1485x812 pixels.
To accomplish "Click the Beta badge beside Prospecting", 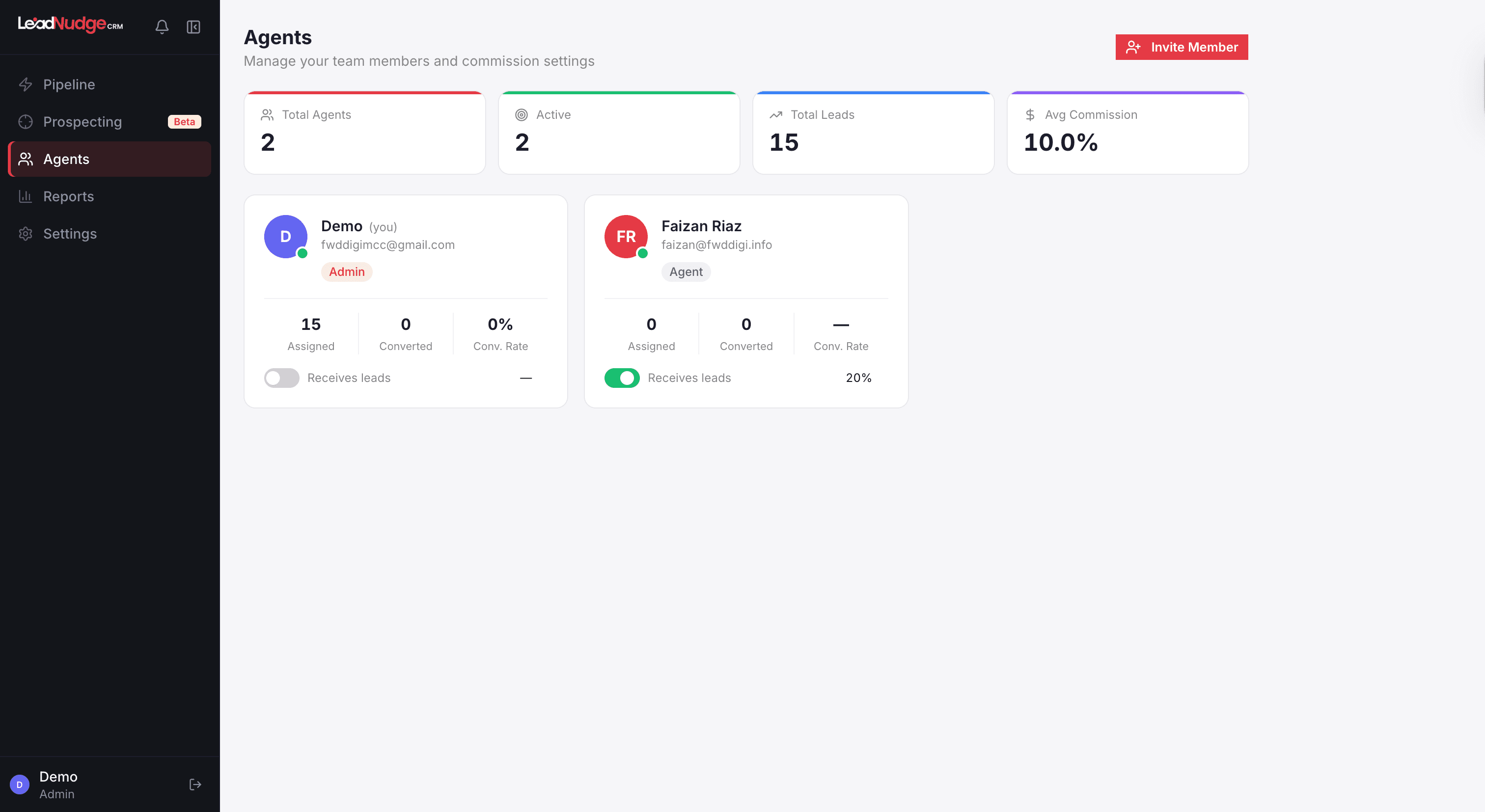I will point(185,122).
